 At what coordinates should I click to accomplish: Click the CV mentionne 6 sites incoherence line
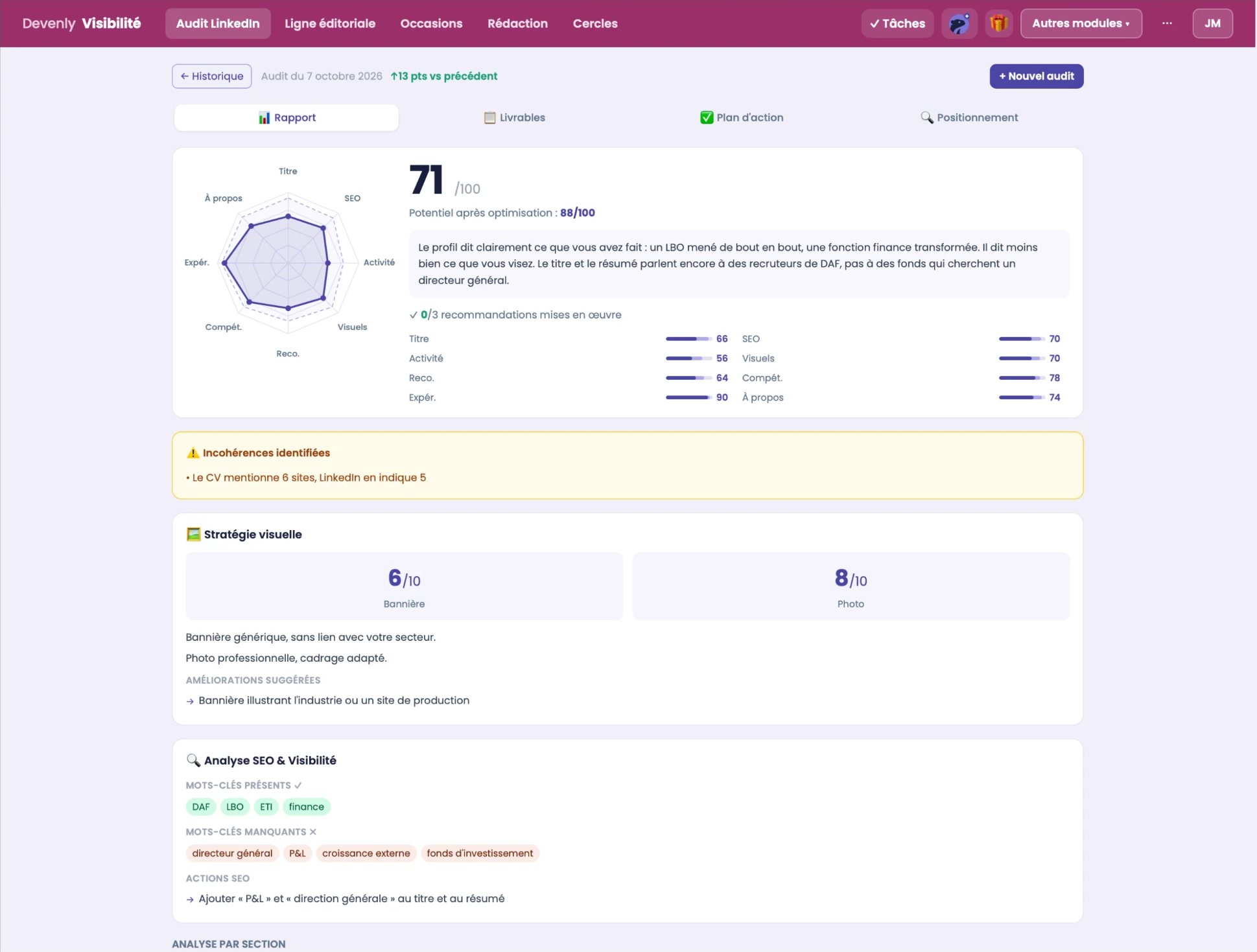(306, 478)
